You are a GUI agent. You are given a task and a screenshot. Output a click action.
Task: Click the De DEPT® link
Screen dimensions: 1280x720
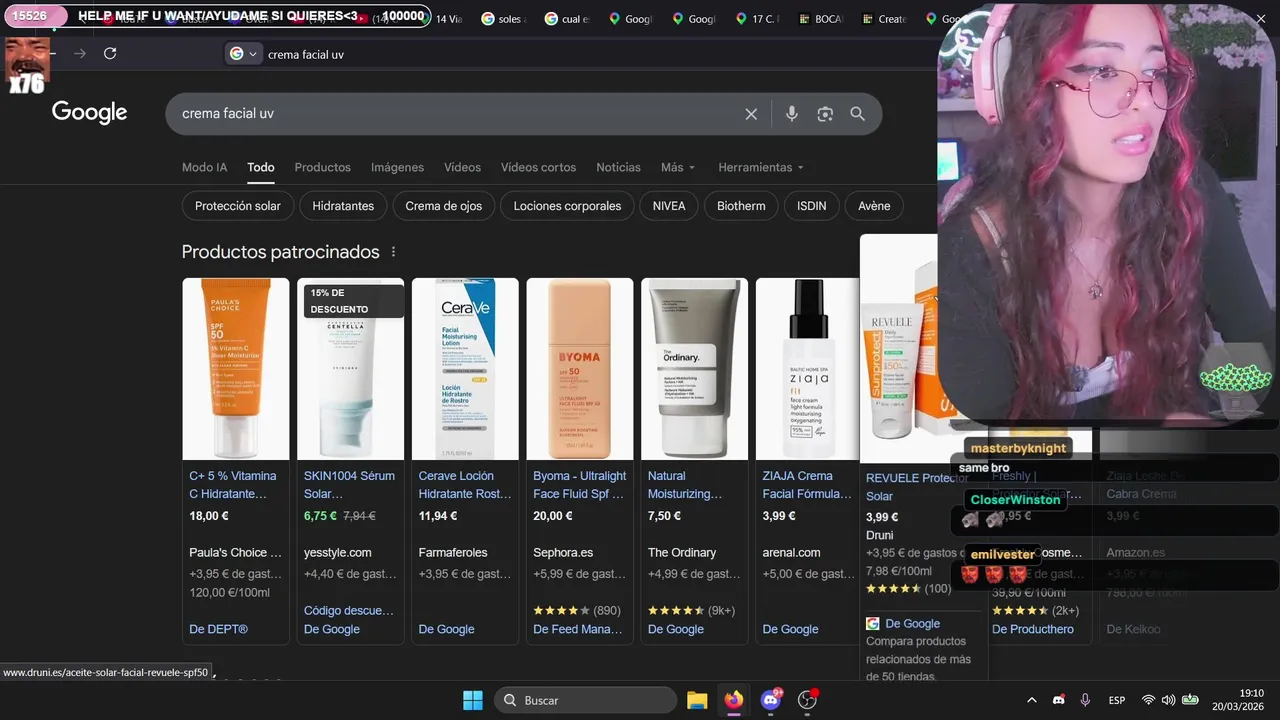click(x=219, y=629)
